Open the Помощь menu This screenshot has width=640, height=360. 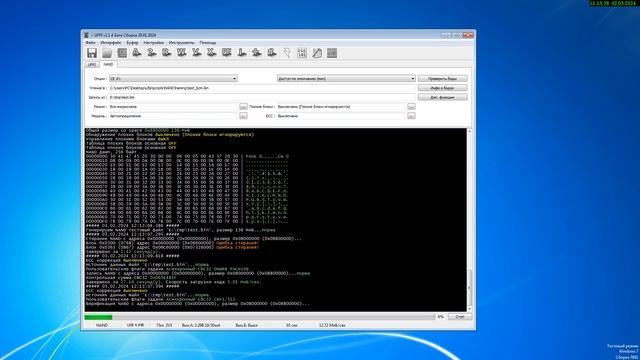pyautogui.click(x=208, y=42)
